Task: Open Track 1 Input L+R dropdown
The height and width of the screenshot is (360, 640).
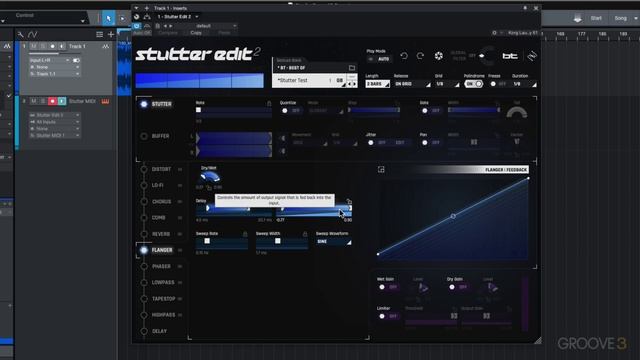Action: pos(49,60)
